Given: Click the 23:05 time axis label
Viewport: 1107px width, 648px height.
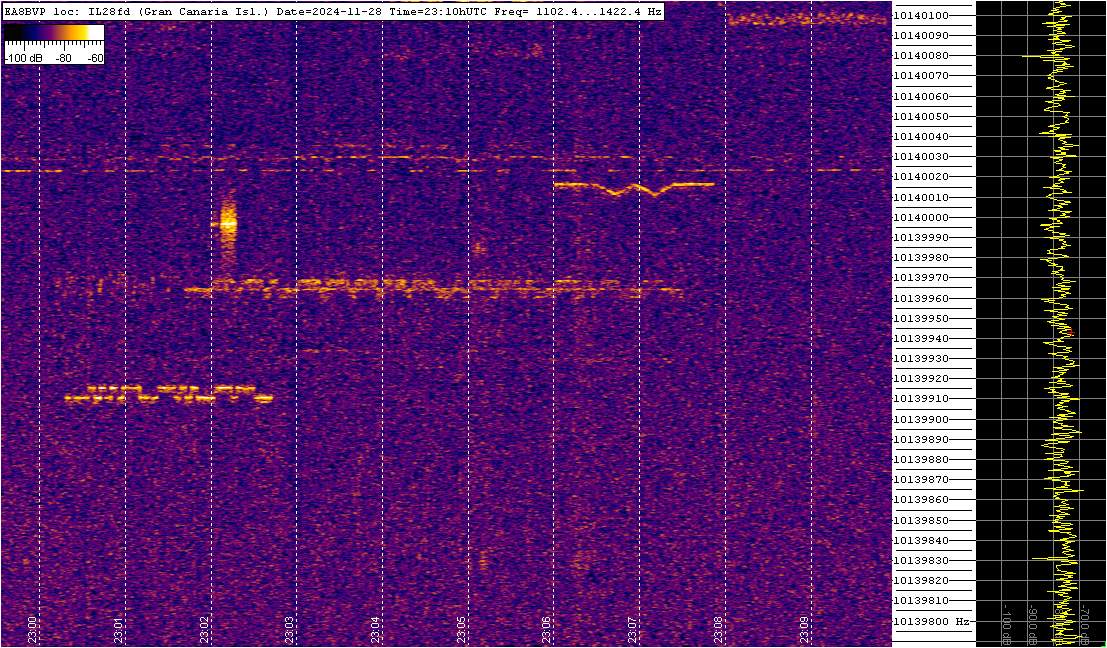Looking at the screenshot, I should 461,630.
